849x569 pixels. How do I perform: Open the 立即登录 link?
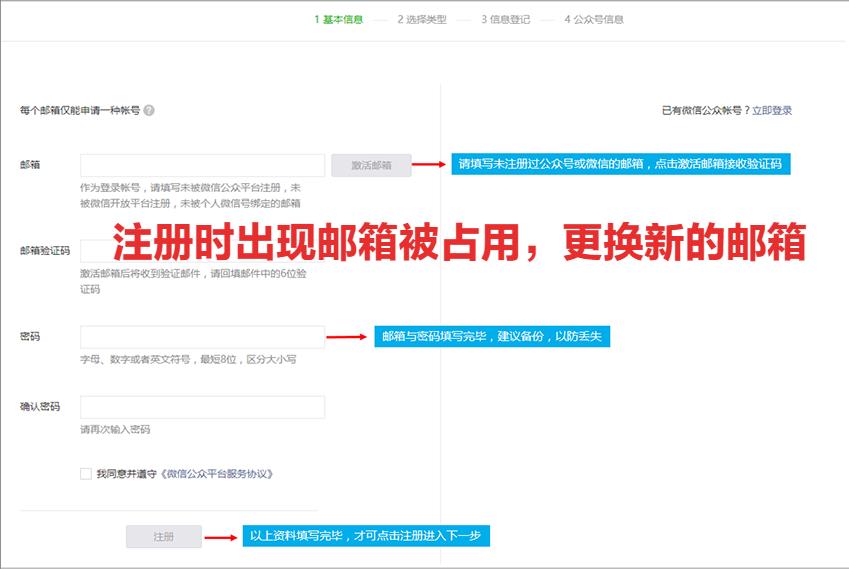[x=772, y=111]
